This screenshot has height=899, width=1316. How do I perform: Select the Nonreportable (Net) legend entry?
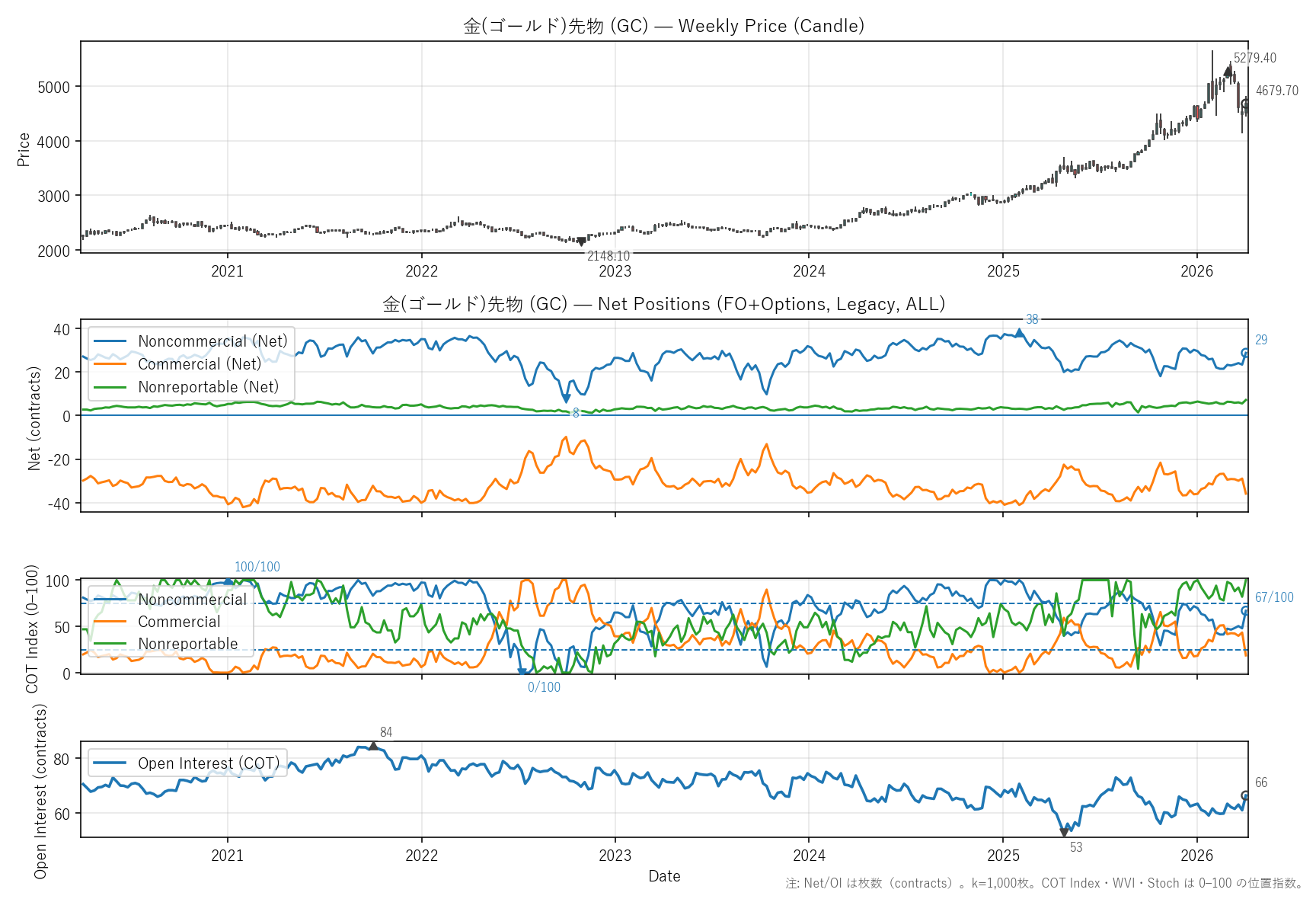208,387
